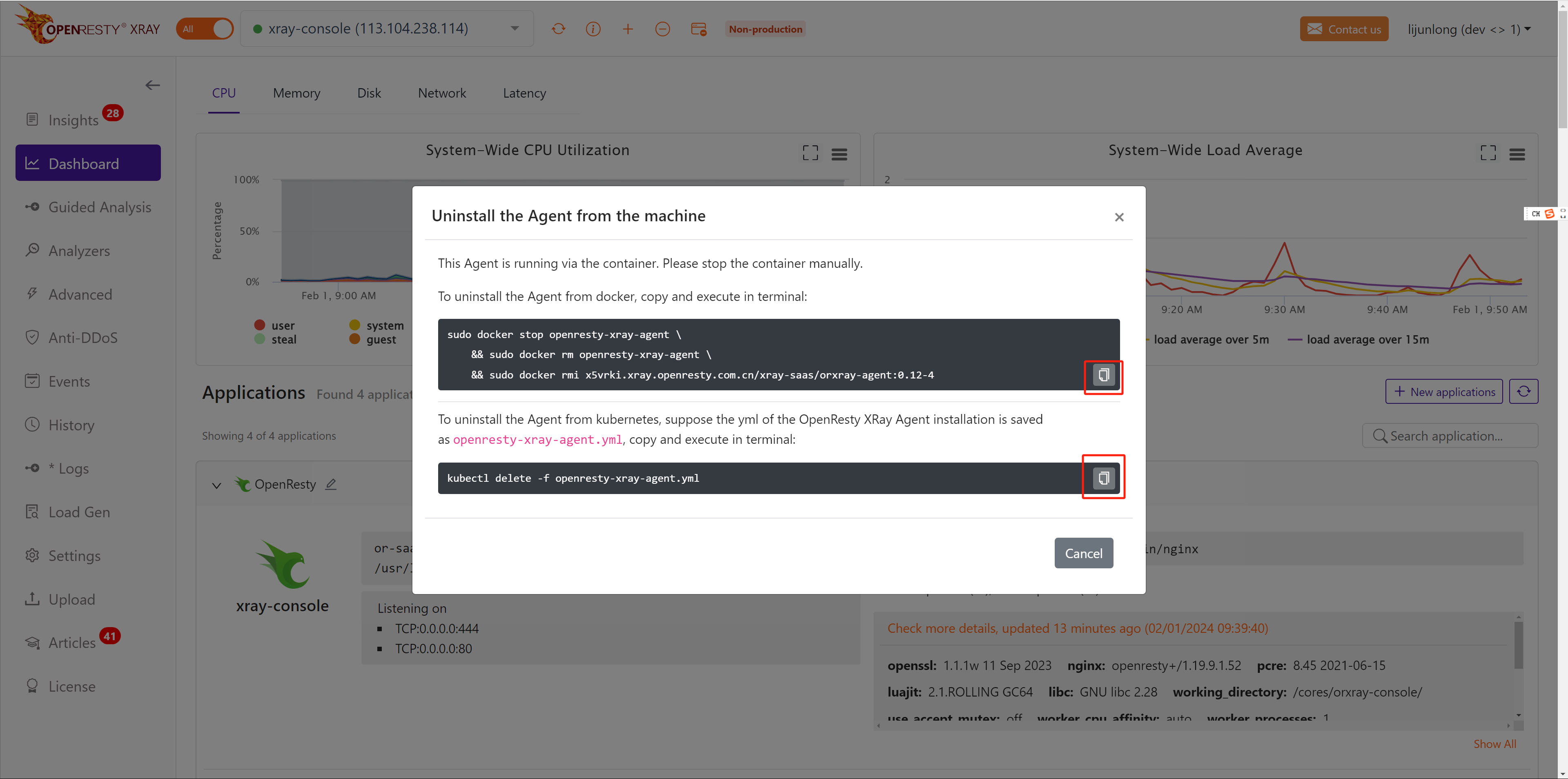The height and width of the screenshot is (779, 1568).
Task: Collapse the OpenResty application group
Action: (x=217, y=485)
